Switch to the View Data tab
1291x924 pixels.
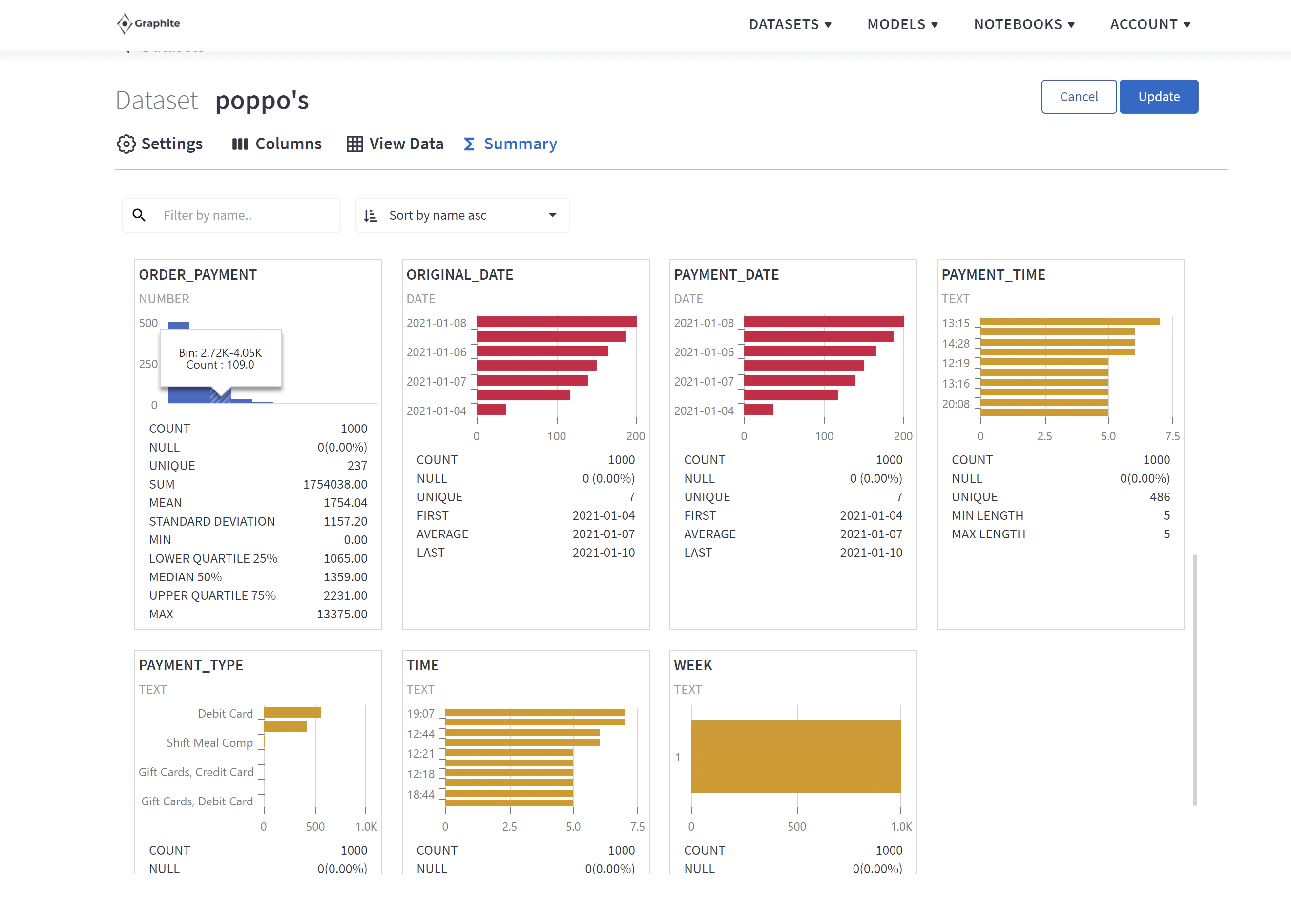pyautogui.click(x=395, y=144)
